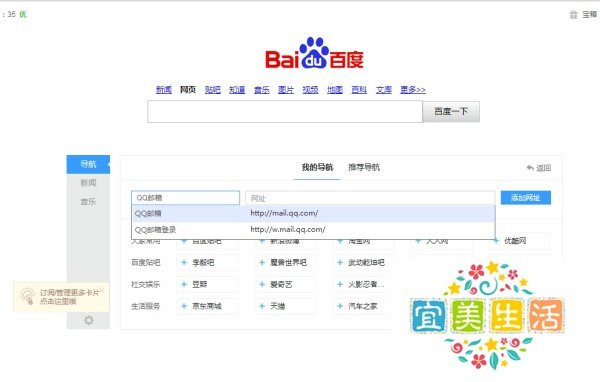Open 贴吧 link
Screen dimensions: 600x382
(x=212, y=90)
